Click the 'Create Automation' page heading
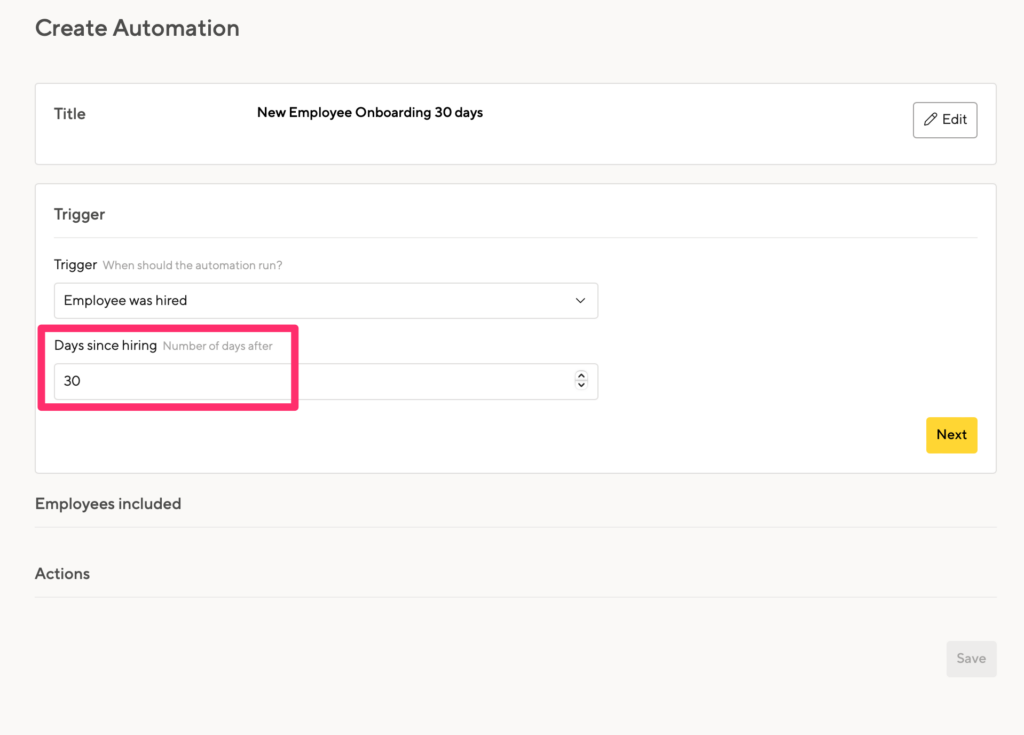Screen dimensions: 1024x735 137,28
